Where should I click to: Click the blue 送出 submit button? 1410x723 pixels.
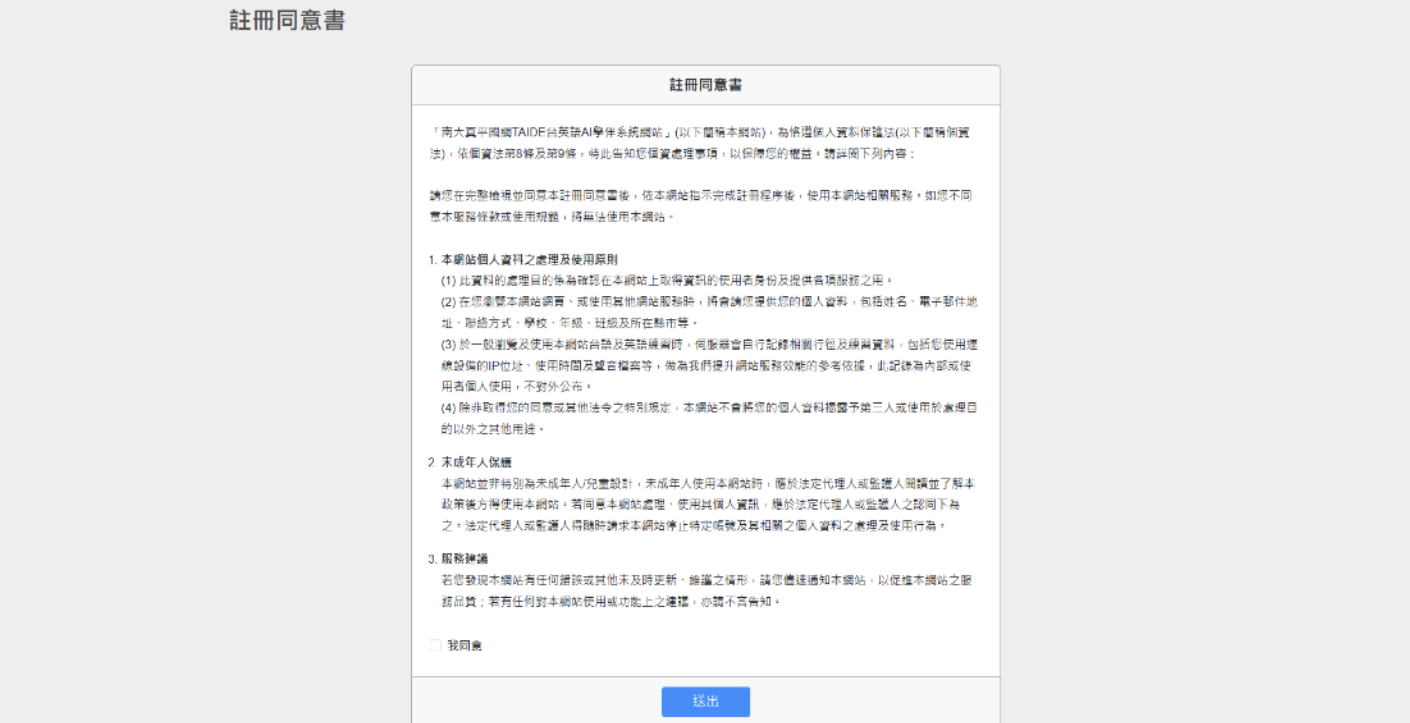(x=705, y=701)
